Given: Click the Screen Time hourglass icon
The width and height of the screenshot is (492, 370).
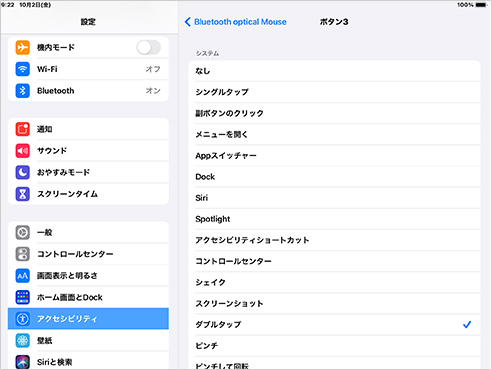Looking at the screenshot, I should pos(23,194).
